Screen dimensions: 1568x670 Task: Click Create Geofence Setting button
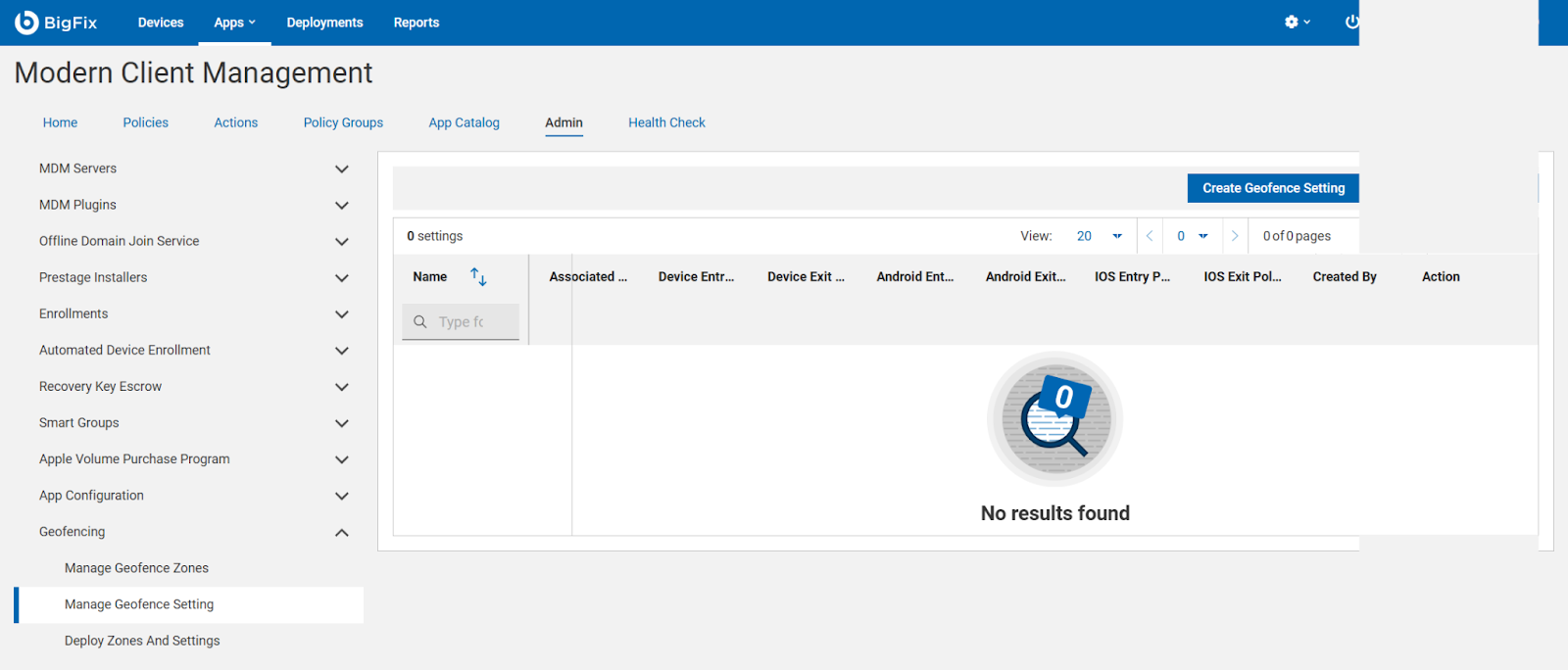click(x=1274, y=188)
